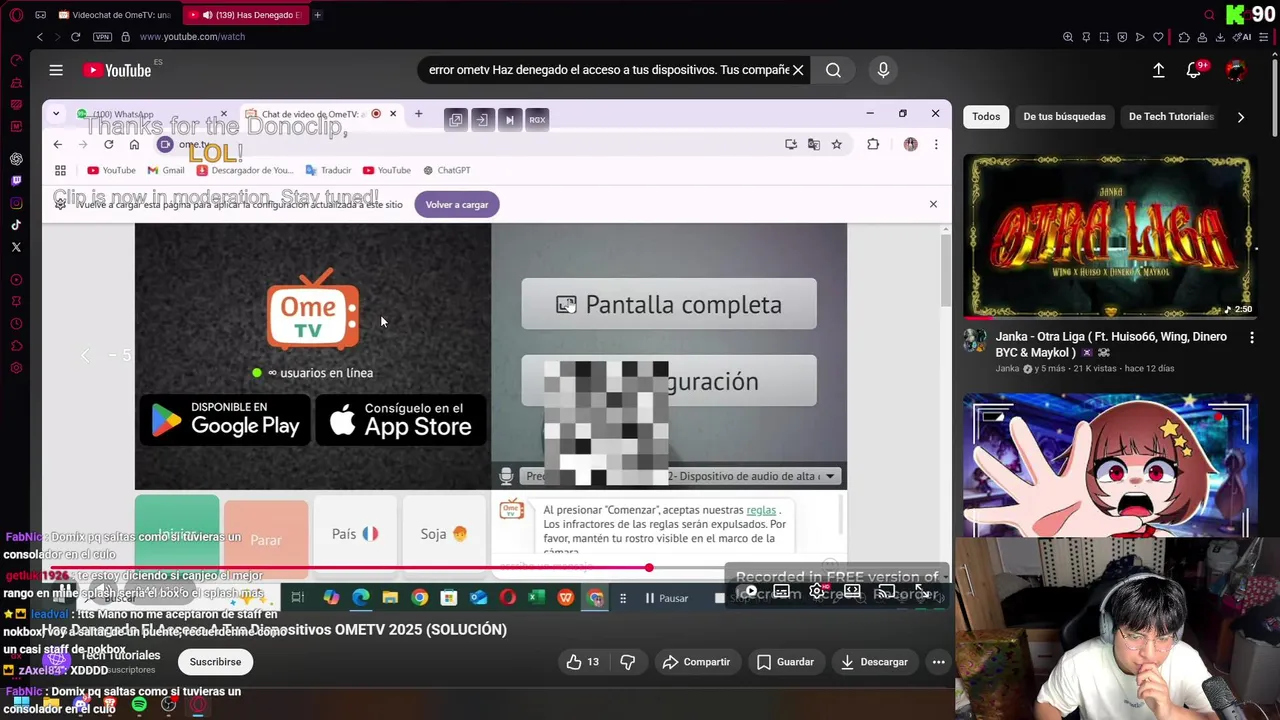Open ChatGPT in the Opera sidebar

point(16,159)
